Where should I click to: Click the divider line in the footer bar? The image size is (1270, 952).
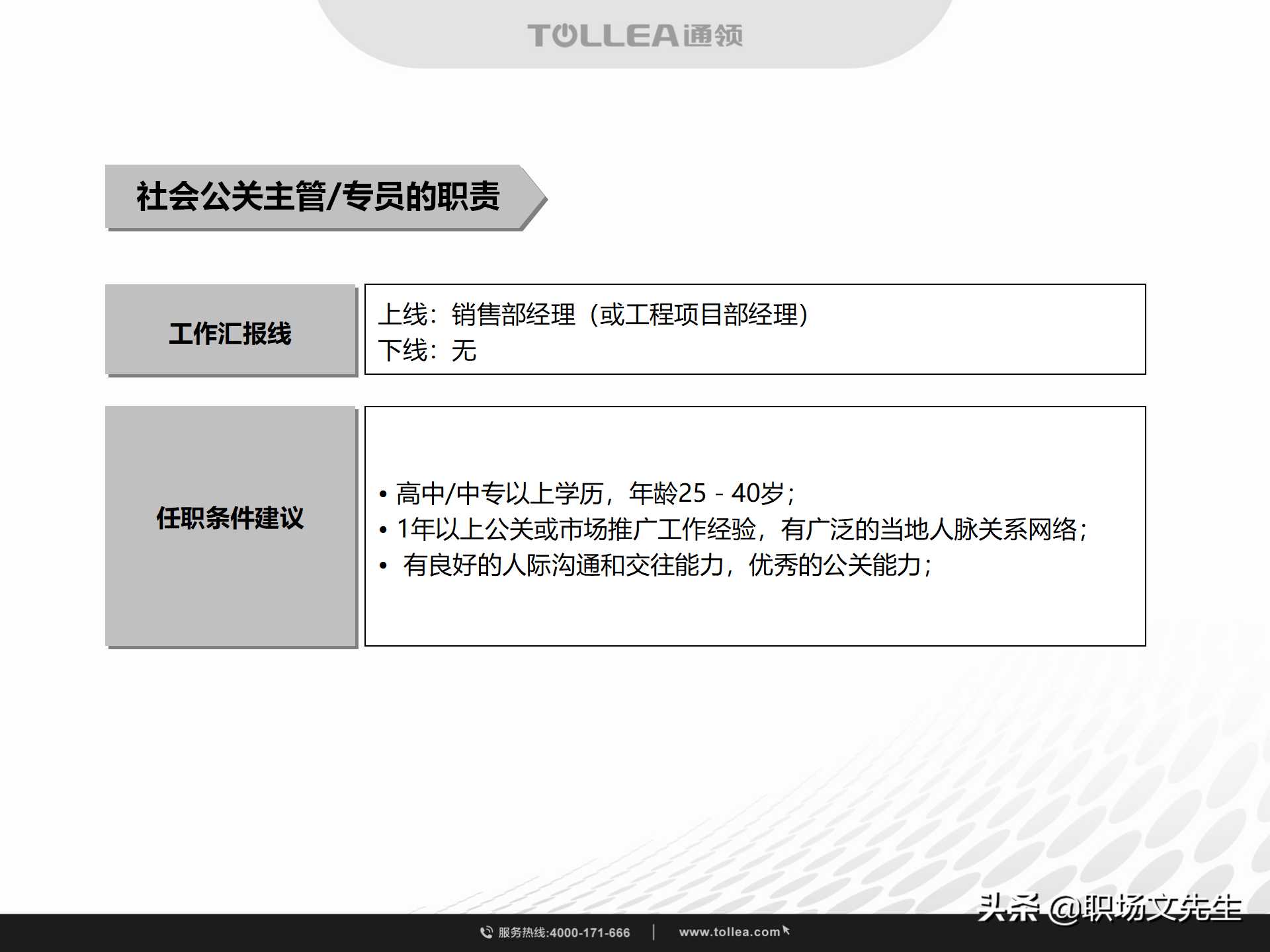point(655,932)
